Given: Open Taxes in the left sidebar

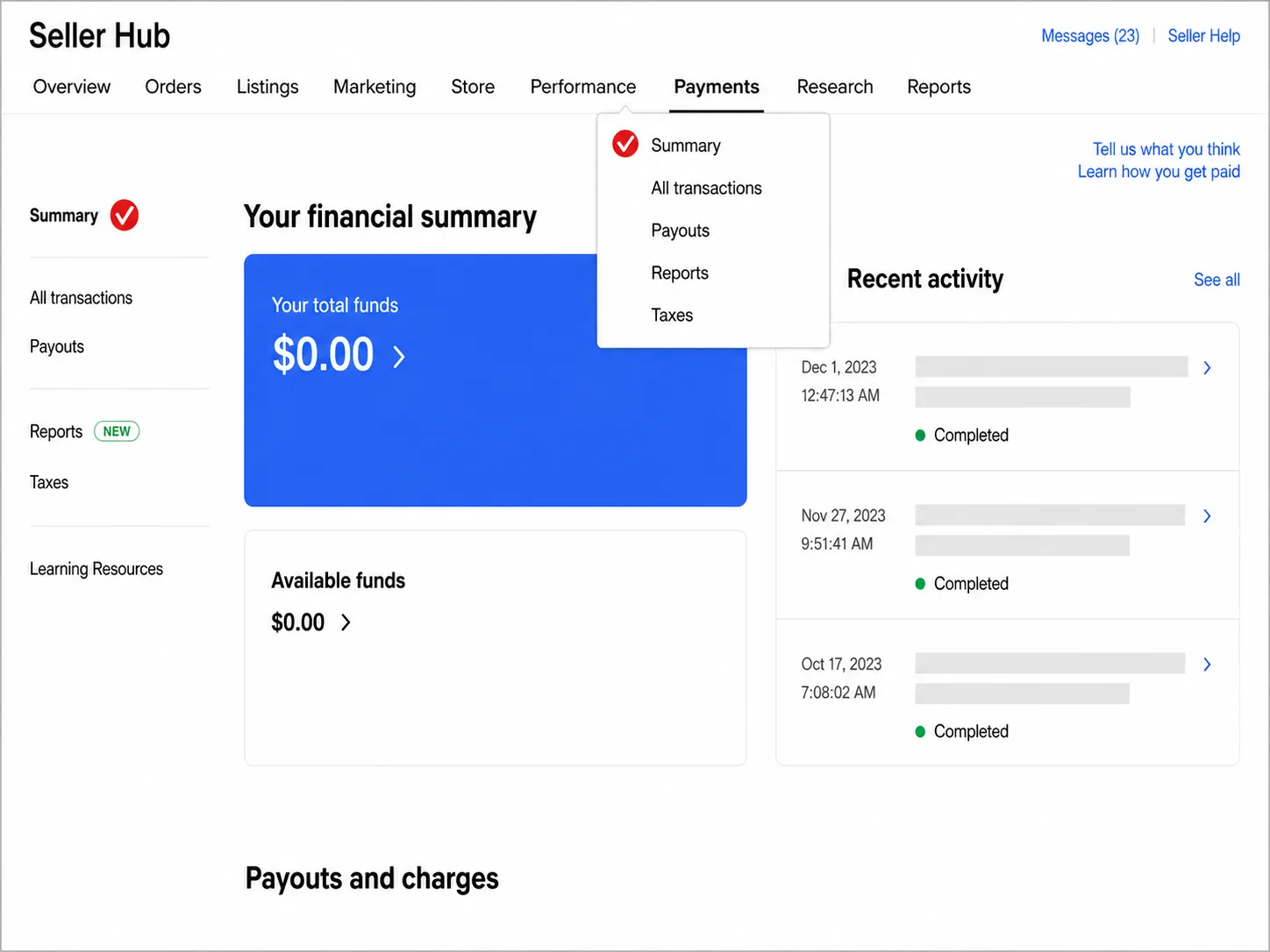Looking at the screenshot, I should coord(49,482).
